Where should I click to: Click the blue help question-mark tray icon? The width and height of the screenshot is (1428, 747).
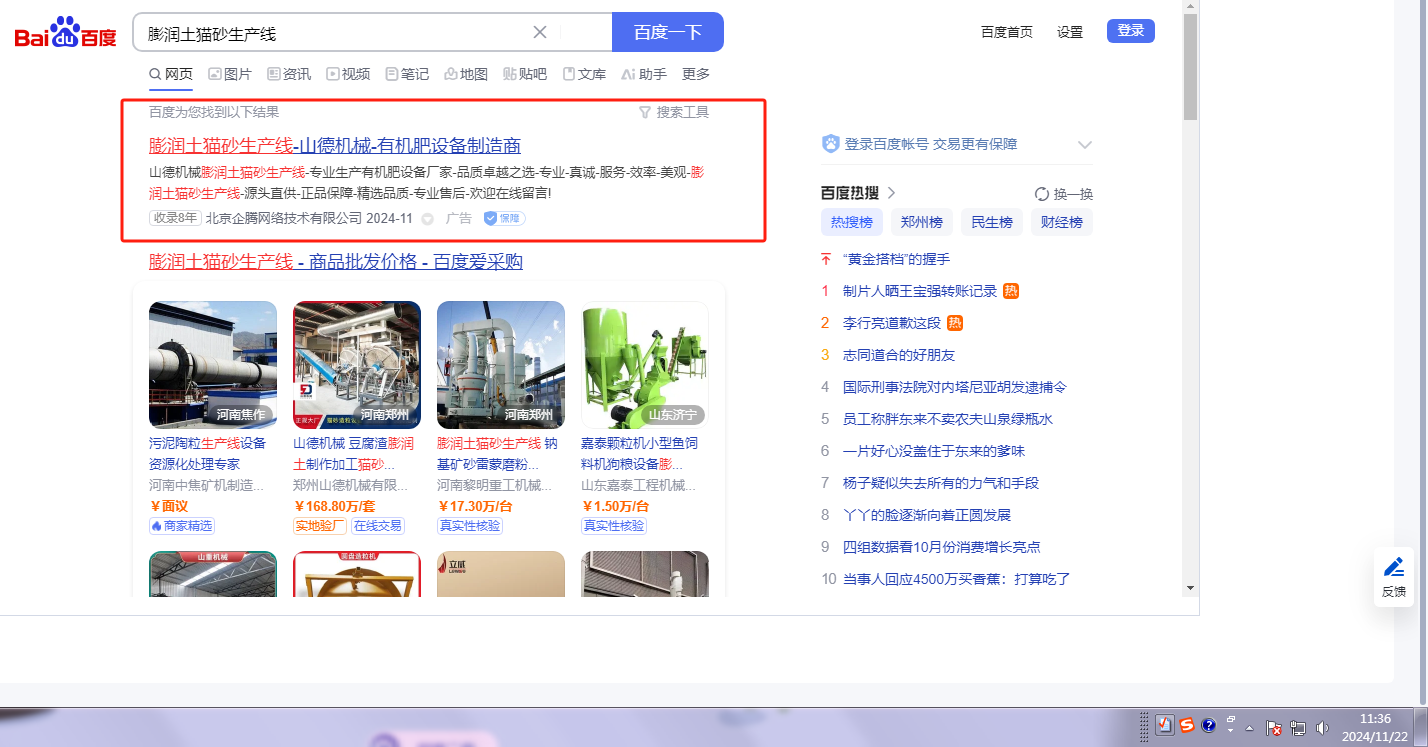tap(1208, 725)
